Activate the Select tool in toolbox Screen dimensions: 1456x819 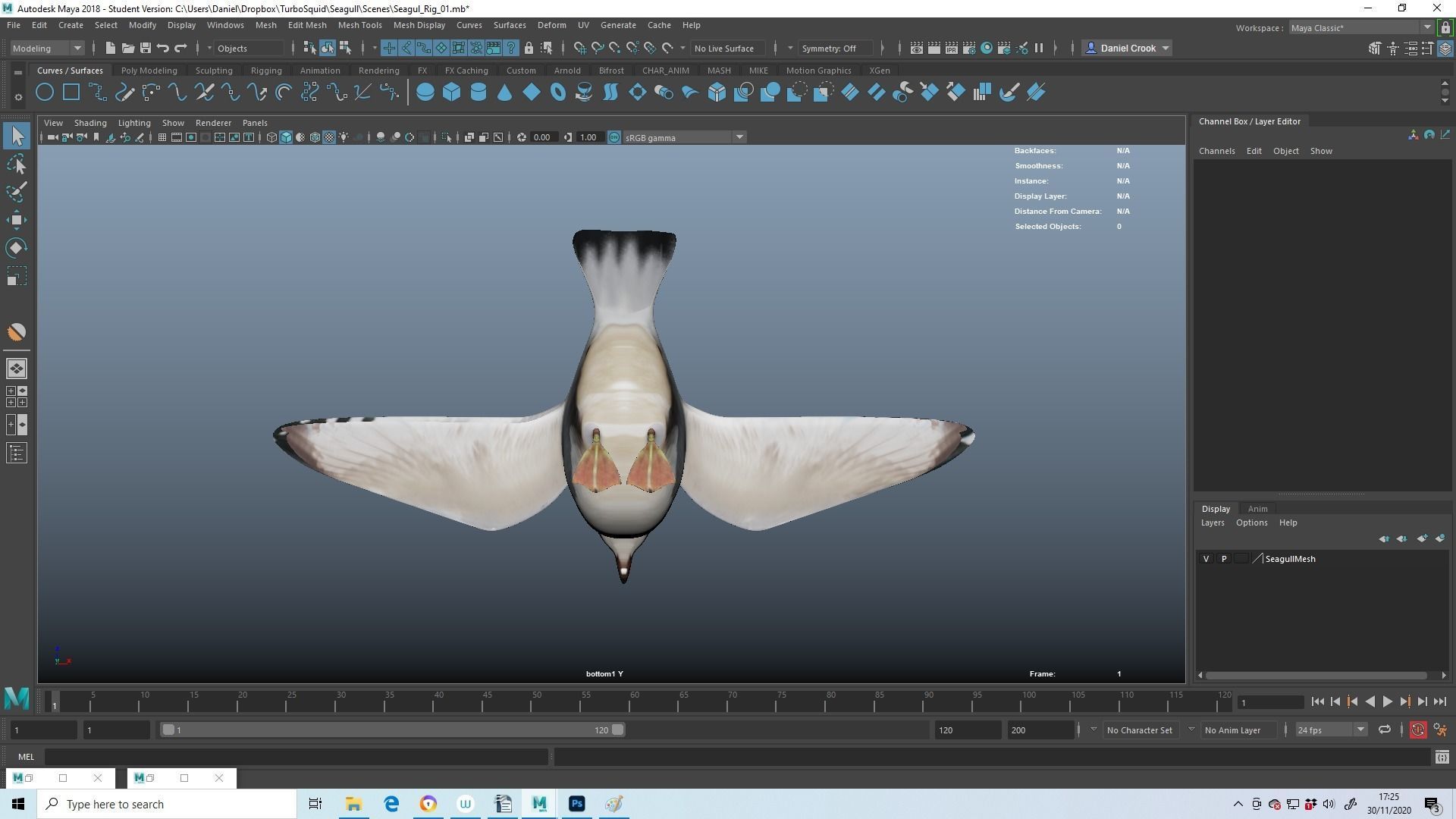click(x=17, y=136)
